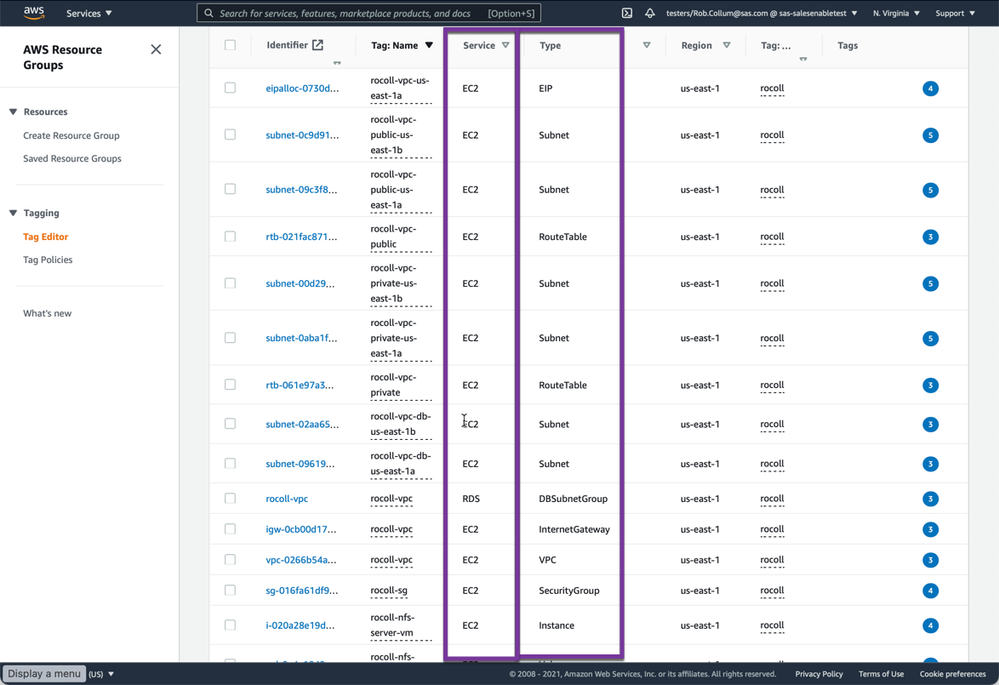
Task: Open the vpc-0266b54a identifier link
Action: [301, 560]
